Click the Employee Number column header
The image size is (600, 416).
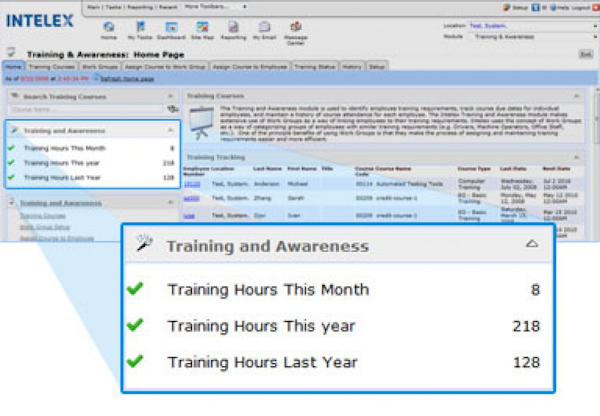pyautogui.click(x=196, y=171)
